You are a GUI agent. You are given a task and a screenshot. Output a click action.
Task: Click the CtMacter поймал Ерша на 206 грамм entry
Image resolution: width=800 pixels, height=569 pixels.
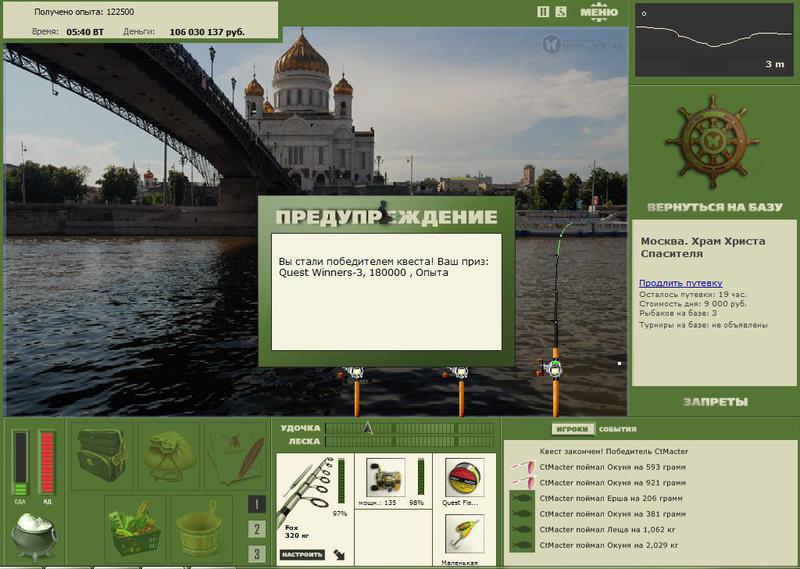tap(611, 498)
